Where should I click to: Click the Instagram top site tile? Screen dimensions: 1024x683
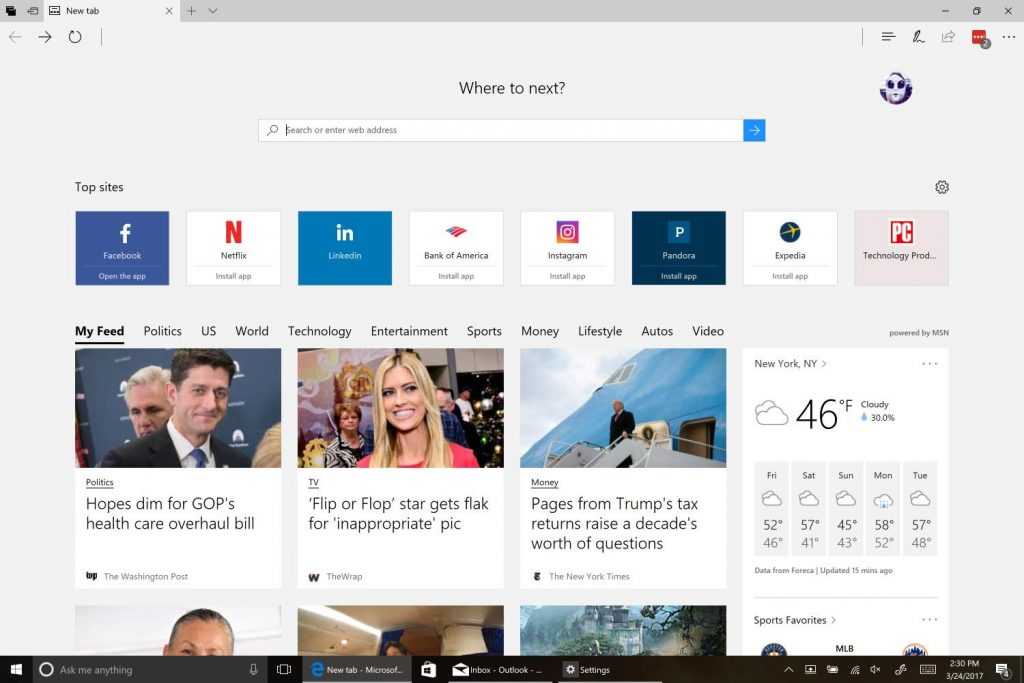567,247
